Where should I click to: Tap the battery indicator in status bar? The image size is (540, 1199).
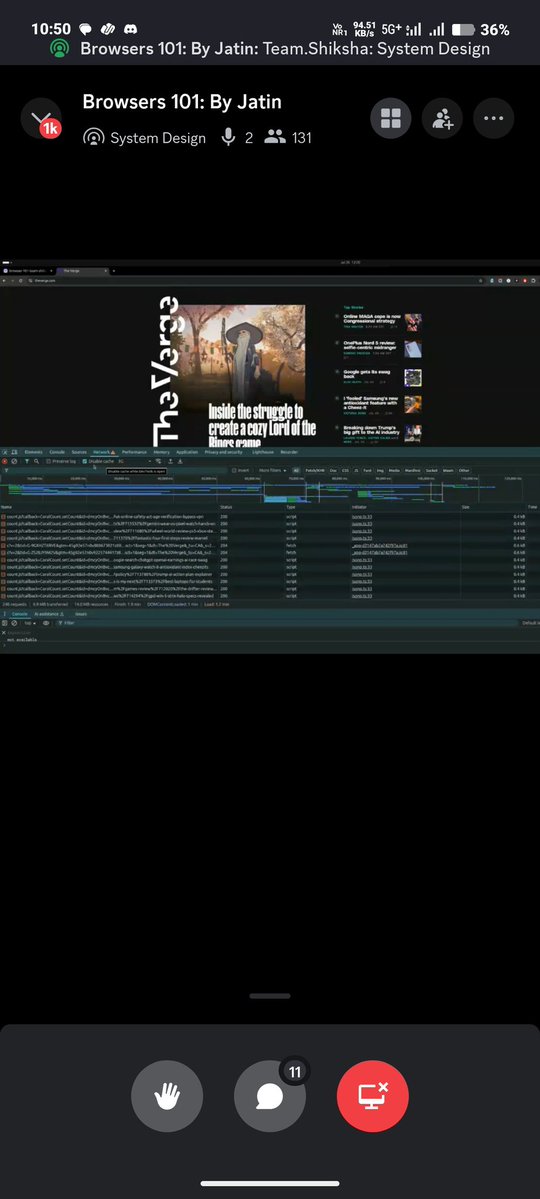tap(464, 30)
